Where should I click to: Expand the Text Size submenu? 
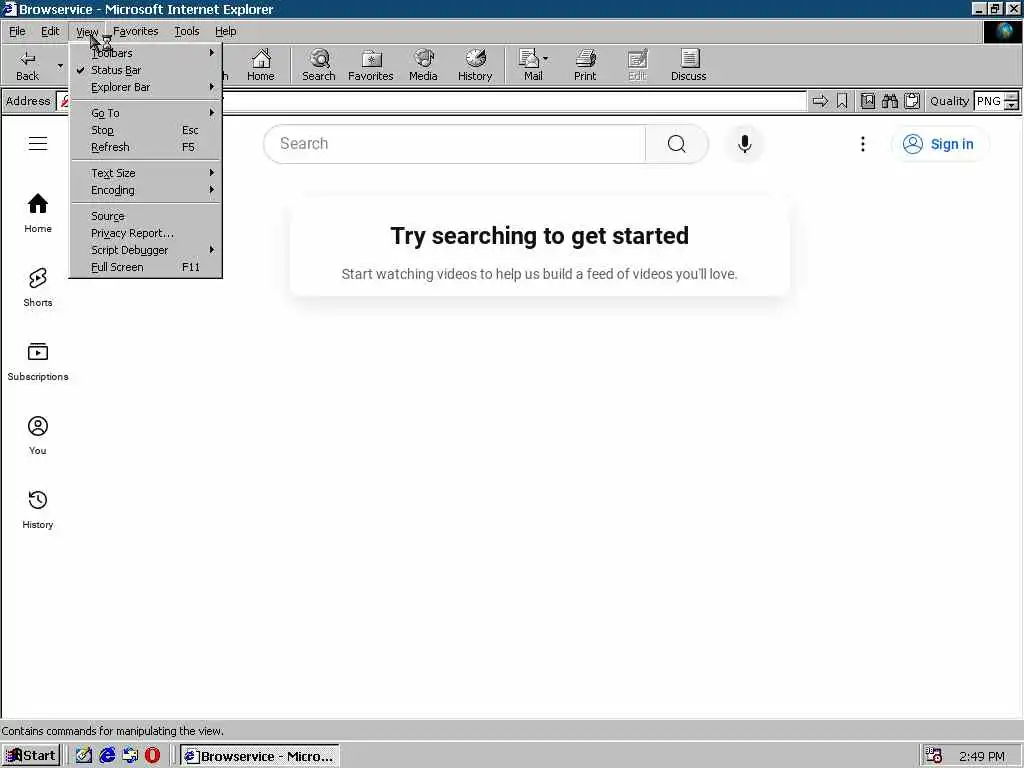[x=146, y=173]
